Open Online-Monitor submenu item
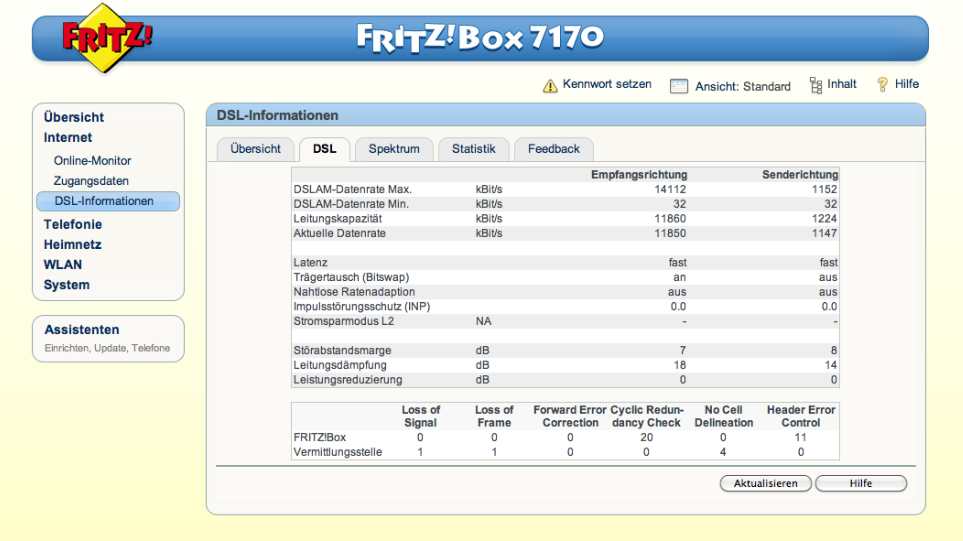 (x=92, y=161)
